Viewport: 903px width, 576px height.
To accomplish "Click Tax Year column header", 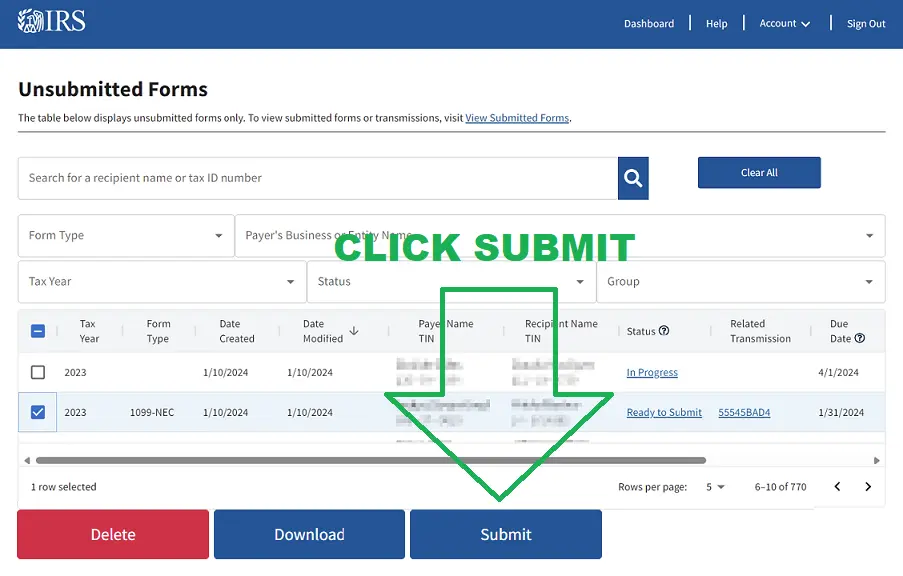I will pos(89,331).
